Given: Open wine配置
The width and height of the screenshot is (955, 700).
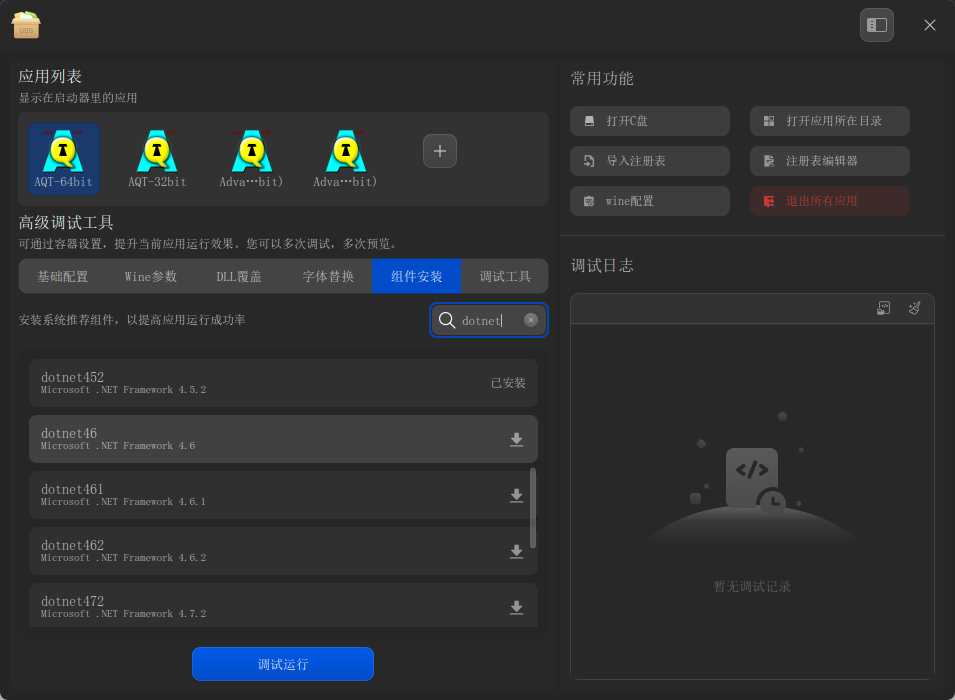Looking at the screenshot, I should click(x=650, y=201).
